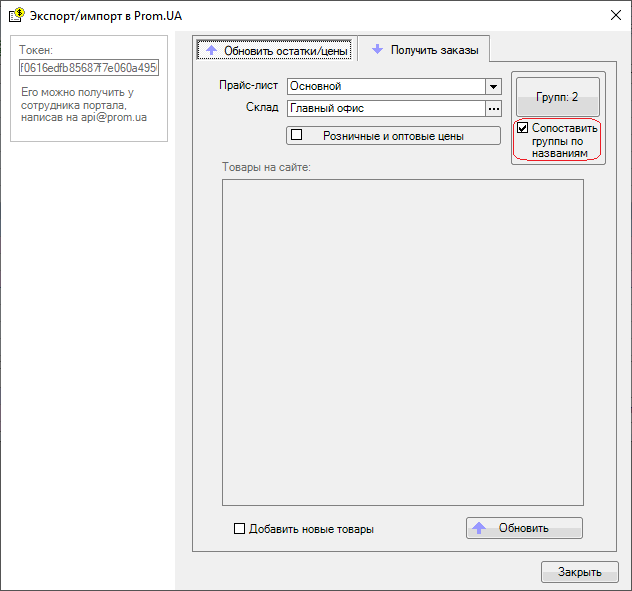Tick Добавить новые товары checkbox

point(239,529)
